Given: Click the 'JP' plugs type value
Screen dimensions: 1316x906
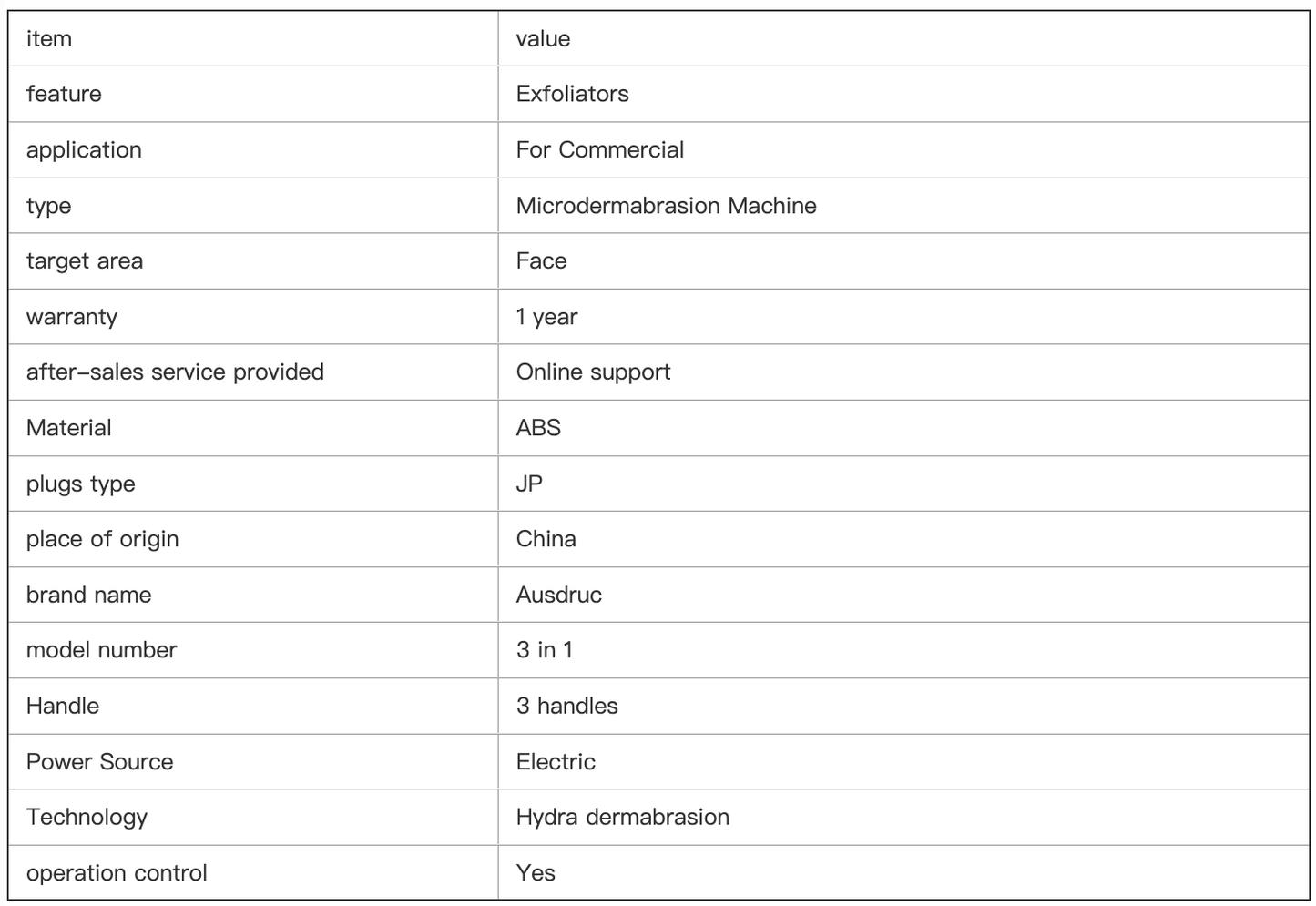Looking at the screenshot, I should click(529, 484).
